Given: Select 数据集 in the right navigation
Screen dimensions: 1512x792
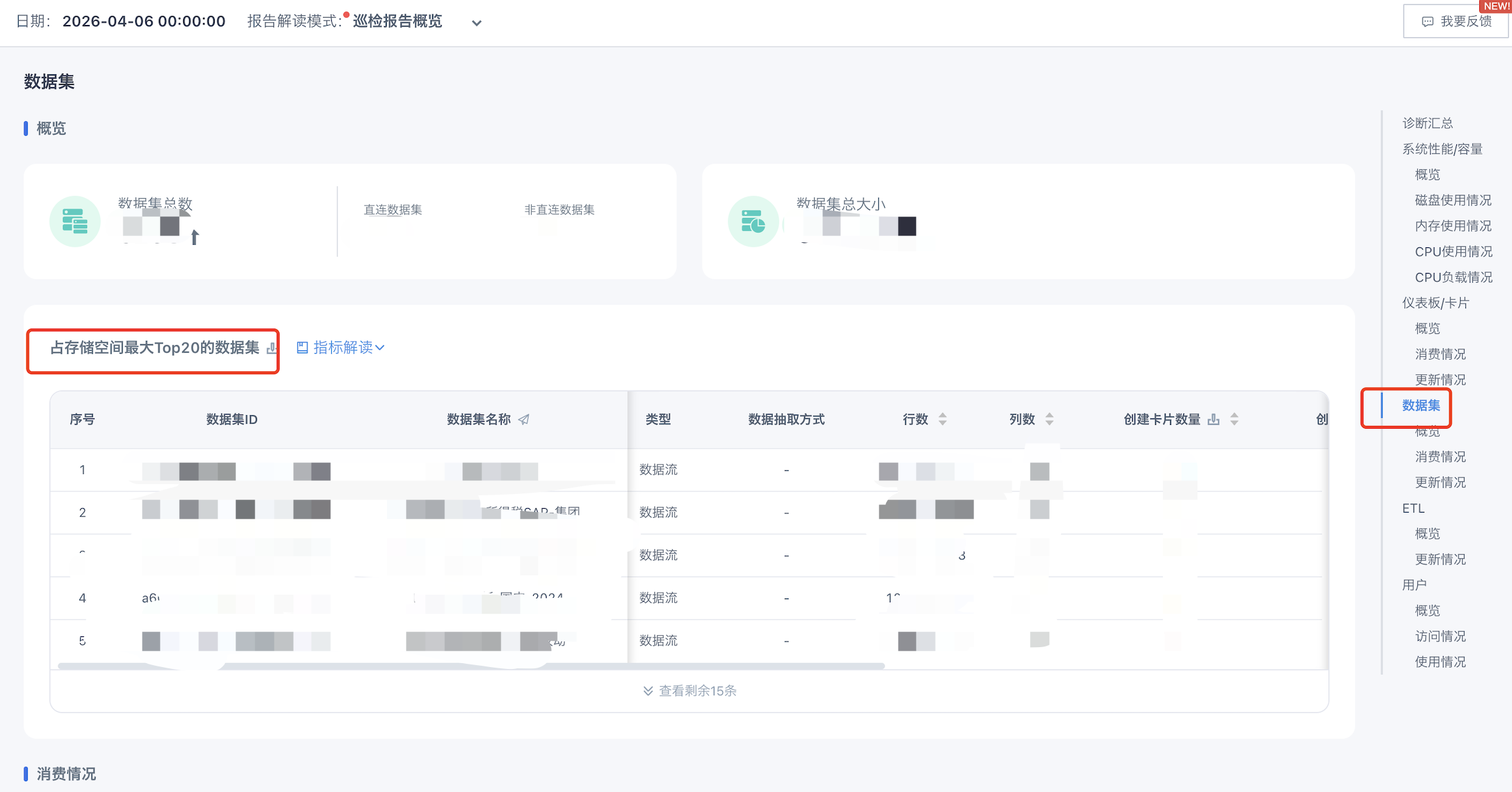Looking at the screenshot, I should pyautogui.click(x=1420, y=405).
